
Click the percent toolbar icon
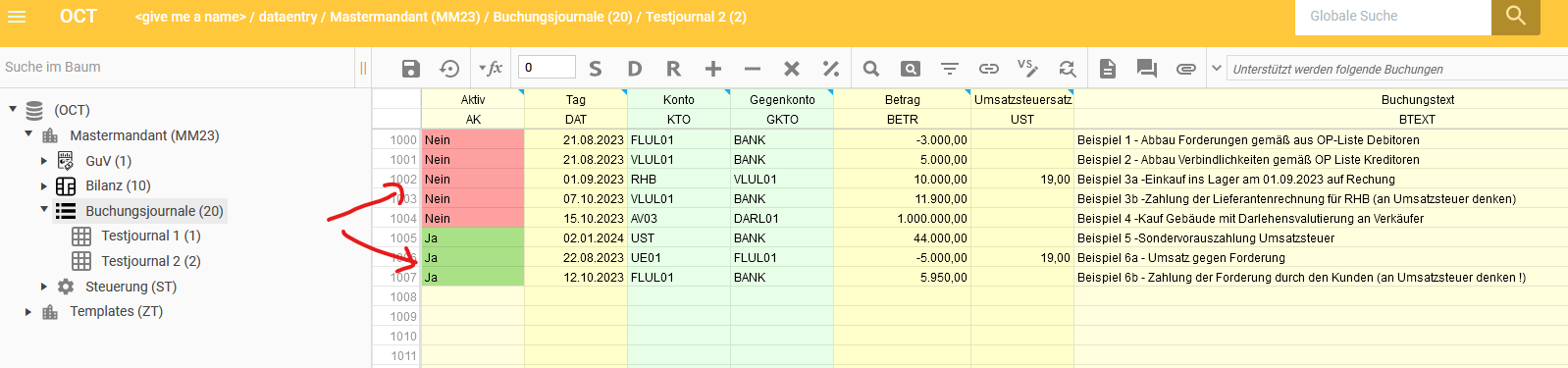point(831,69)
